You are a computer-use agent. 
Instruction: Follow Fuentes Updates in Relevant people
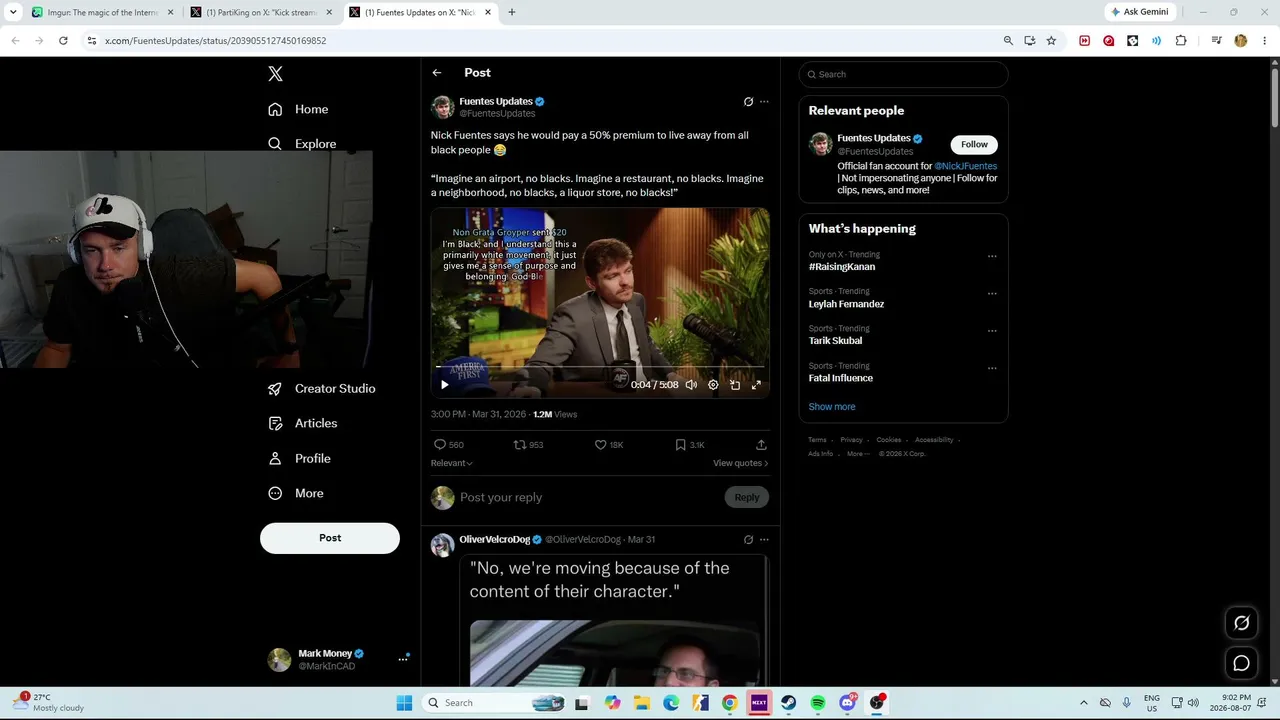974,144
